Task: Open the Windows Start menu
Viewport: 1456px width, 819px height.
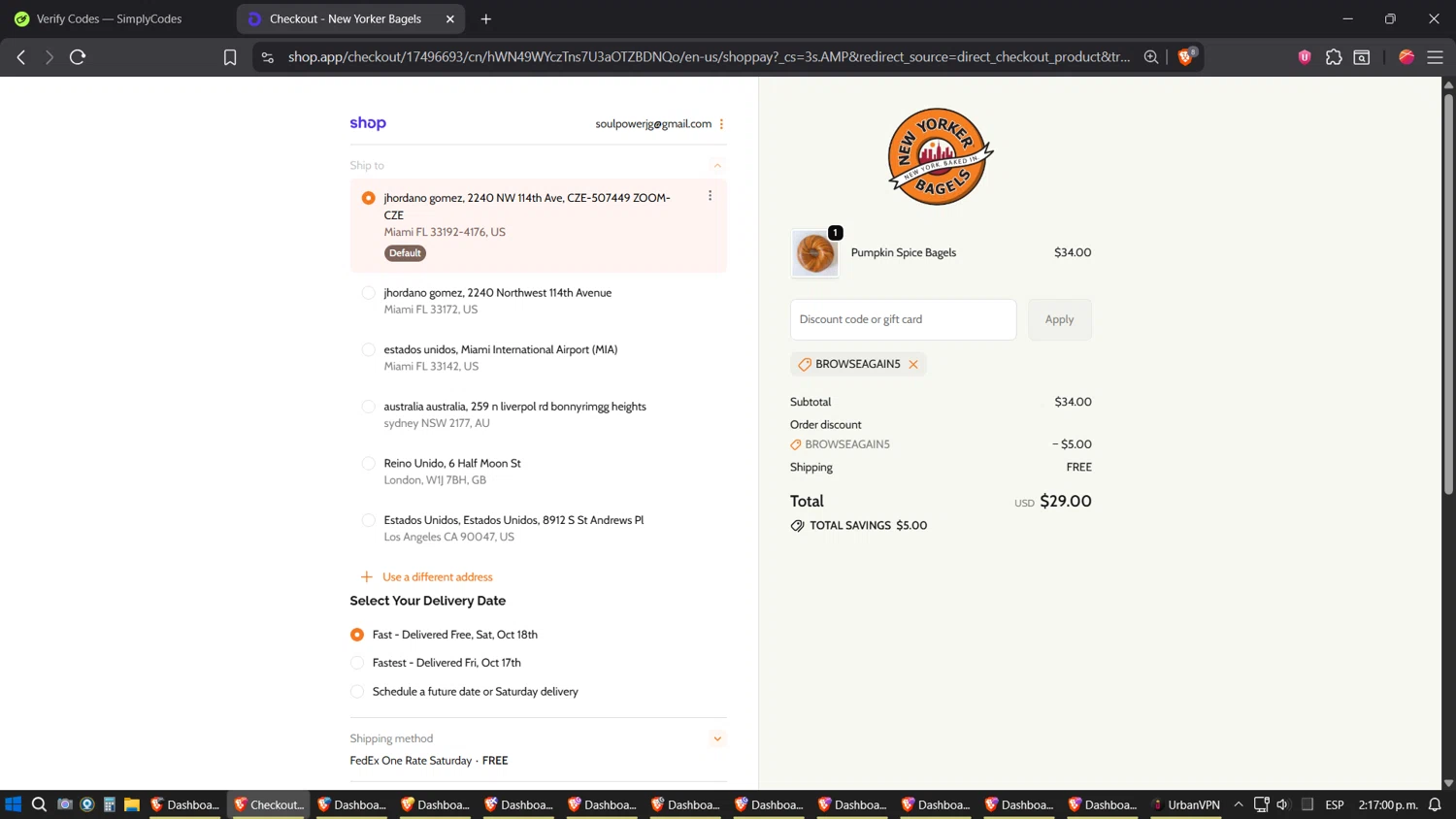Action: point(13,804)
